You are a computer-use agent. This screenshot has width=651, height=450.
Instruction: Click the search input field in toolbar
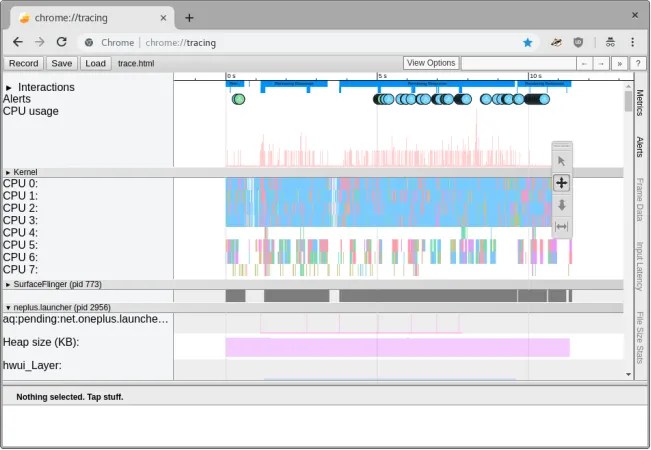pos(519,64)
